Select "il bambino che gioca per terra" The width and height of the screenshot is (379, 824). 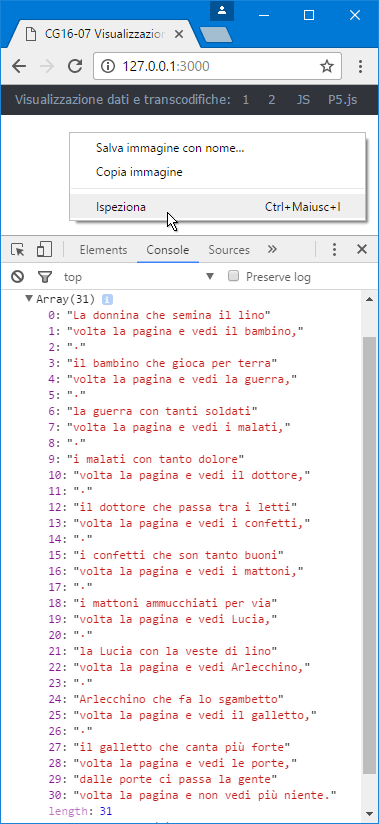tap(172, 363)
